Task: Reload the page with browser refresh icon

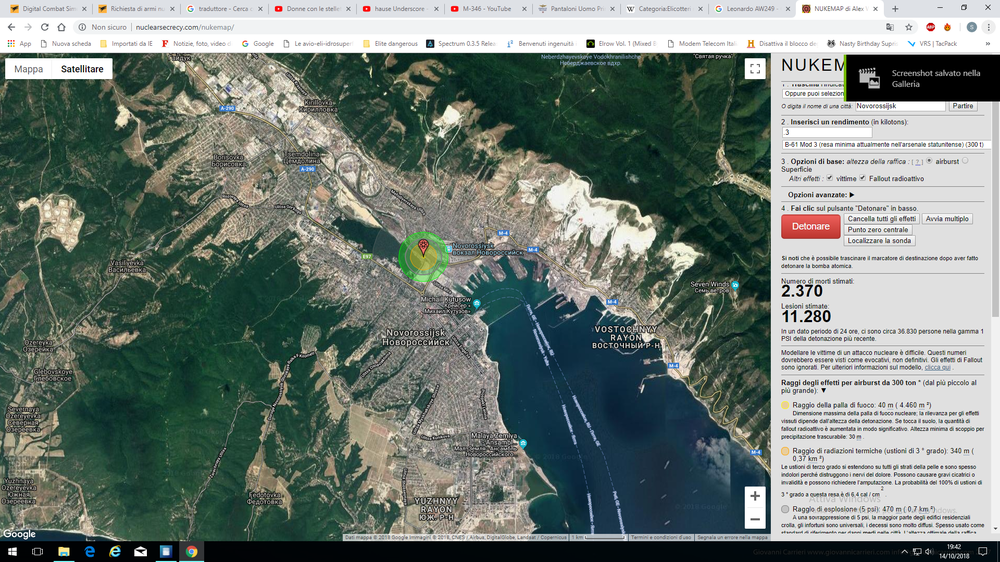Action: click(45, 27)
